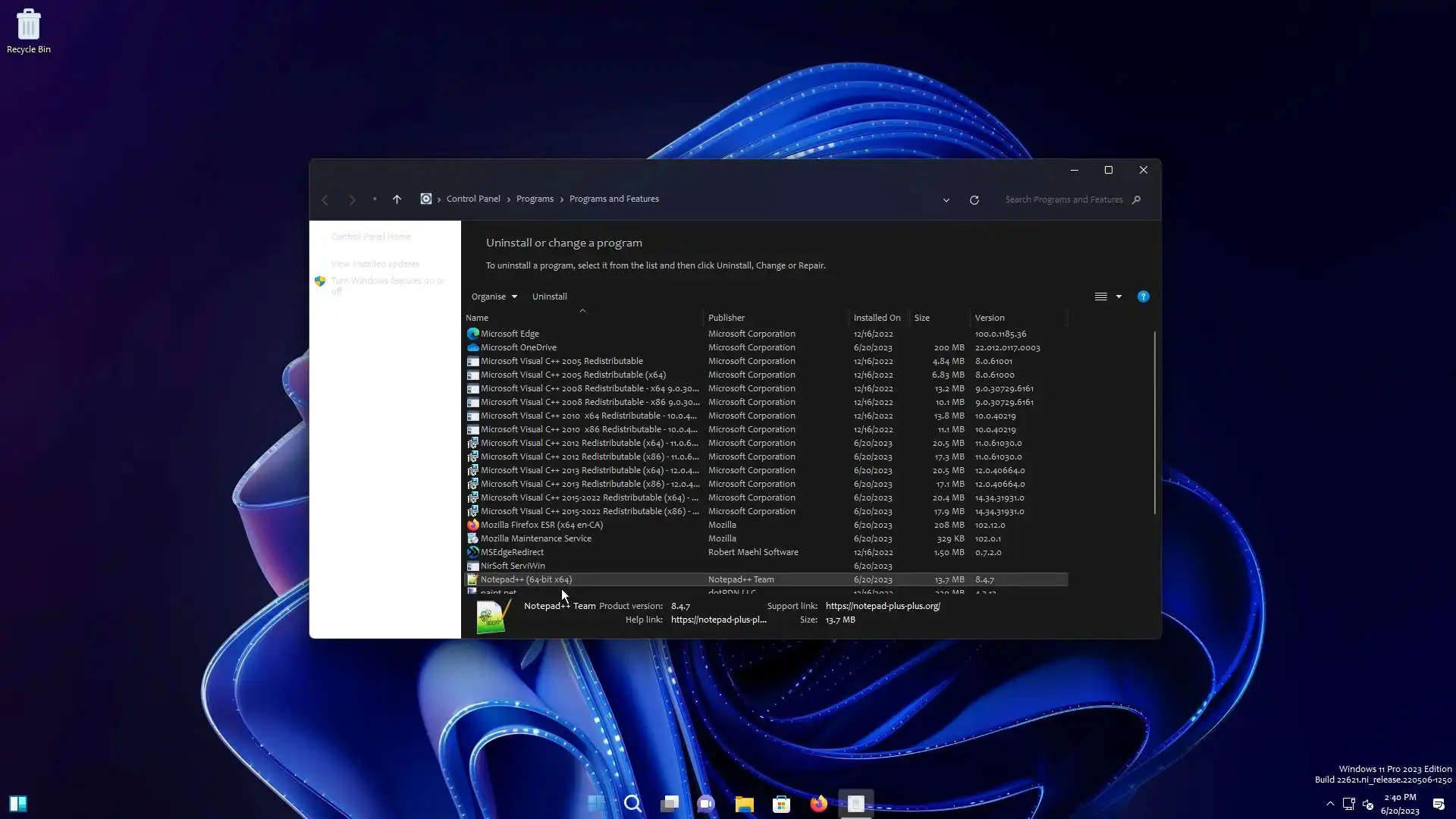The image size is (1456, 819).
Task: Click the Programs breadcrumb item
Action: click(x=535, y=199)
